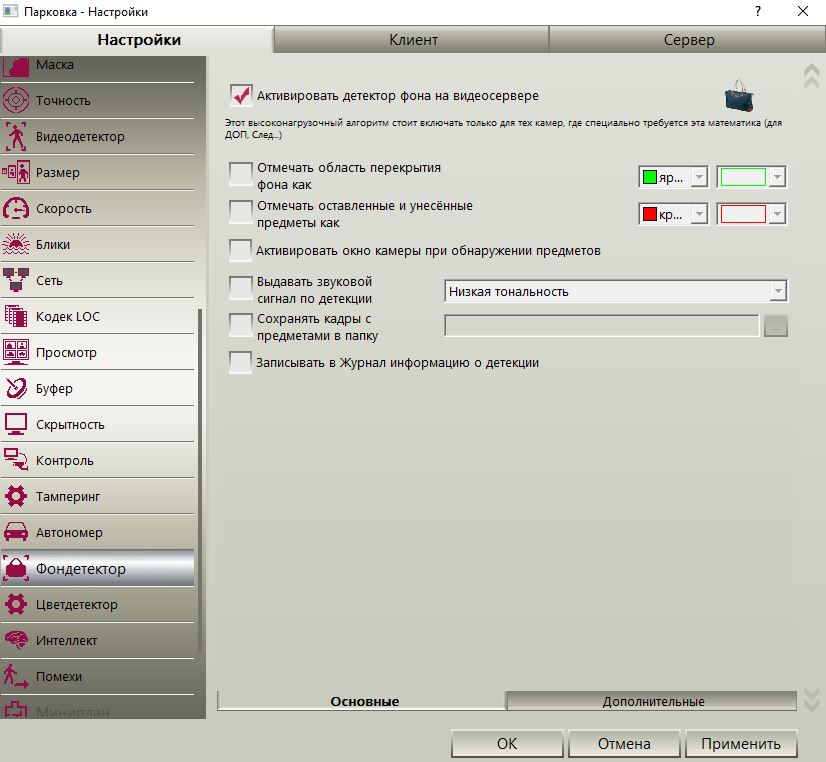Viewport: 826px width, 762px height.
Task: Click the green outlined frame preview
Action: pyautogui.click(x=743, y=177)
